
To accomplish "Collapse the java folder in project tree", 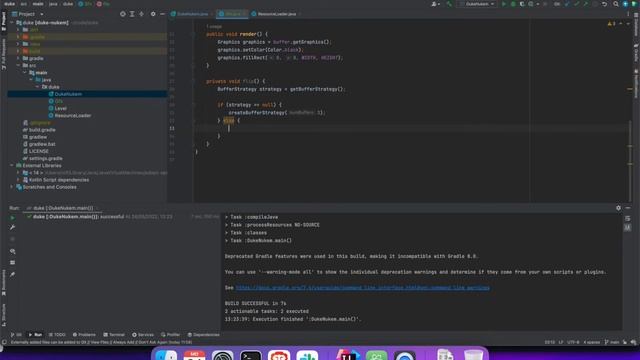I will coord(31,80).
